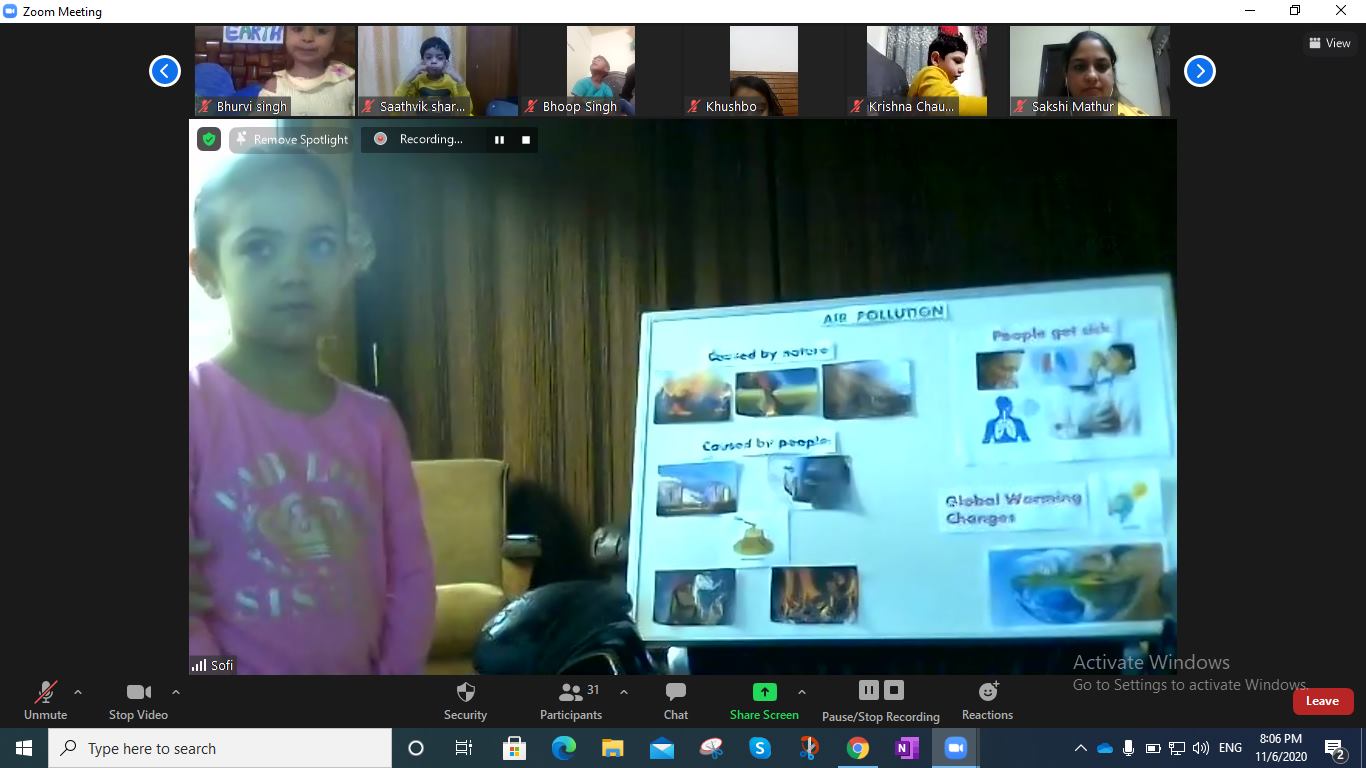Viewport: 1366px width, 768px height.
Task: Stop recording in the bottom toolbar
Action: 894,690
